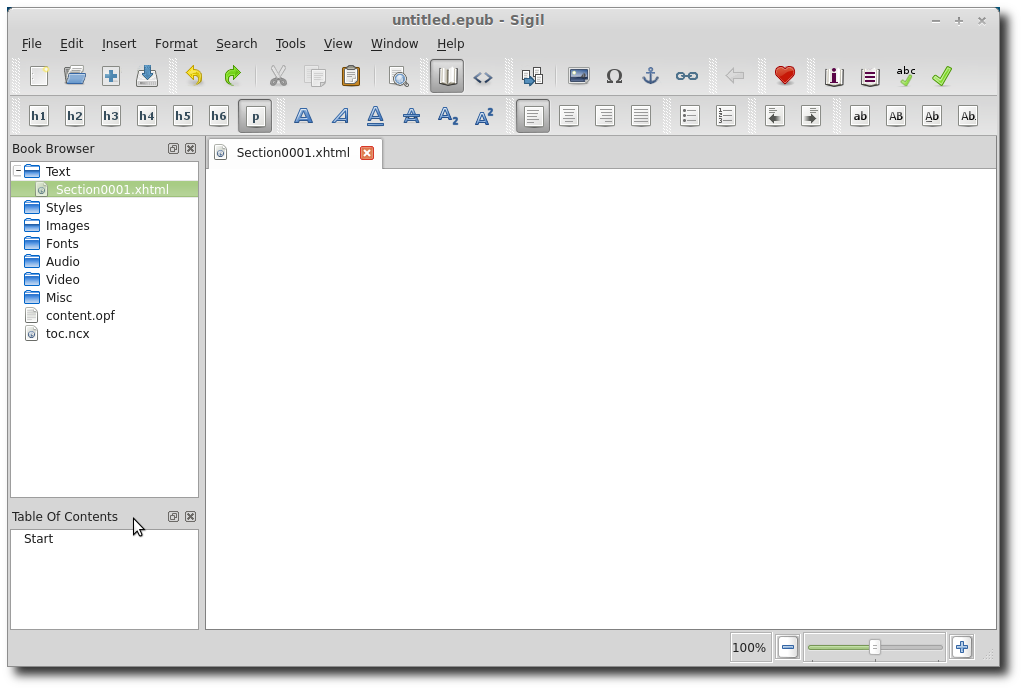Open the Find and Replace magnifier icon
This screenshot has height=690, width=1023.
398,76
